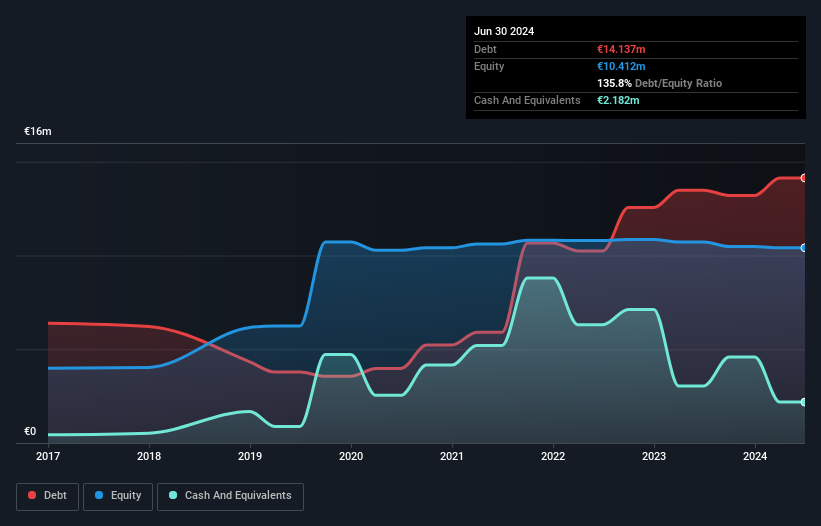Click the 2018 x-axis label

click(149, 456)
